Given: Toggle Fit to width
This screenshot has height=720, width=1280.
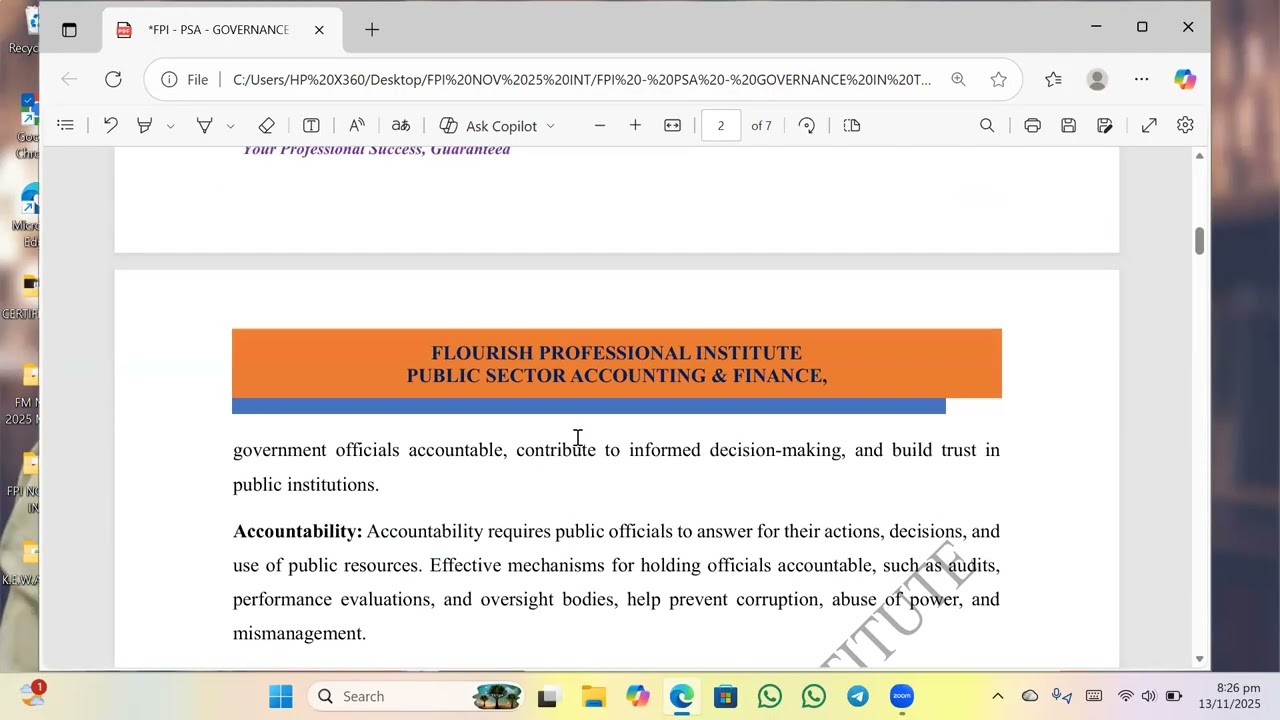Looking at the screenshot, I should tap(673, 125).
